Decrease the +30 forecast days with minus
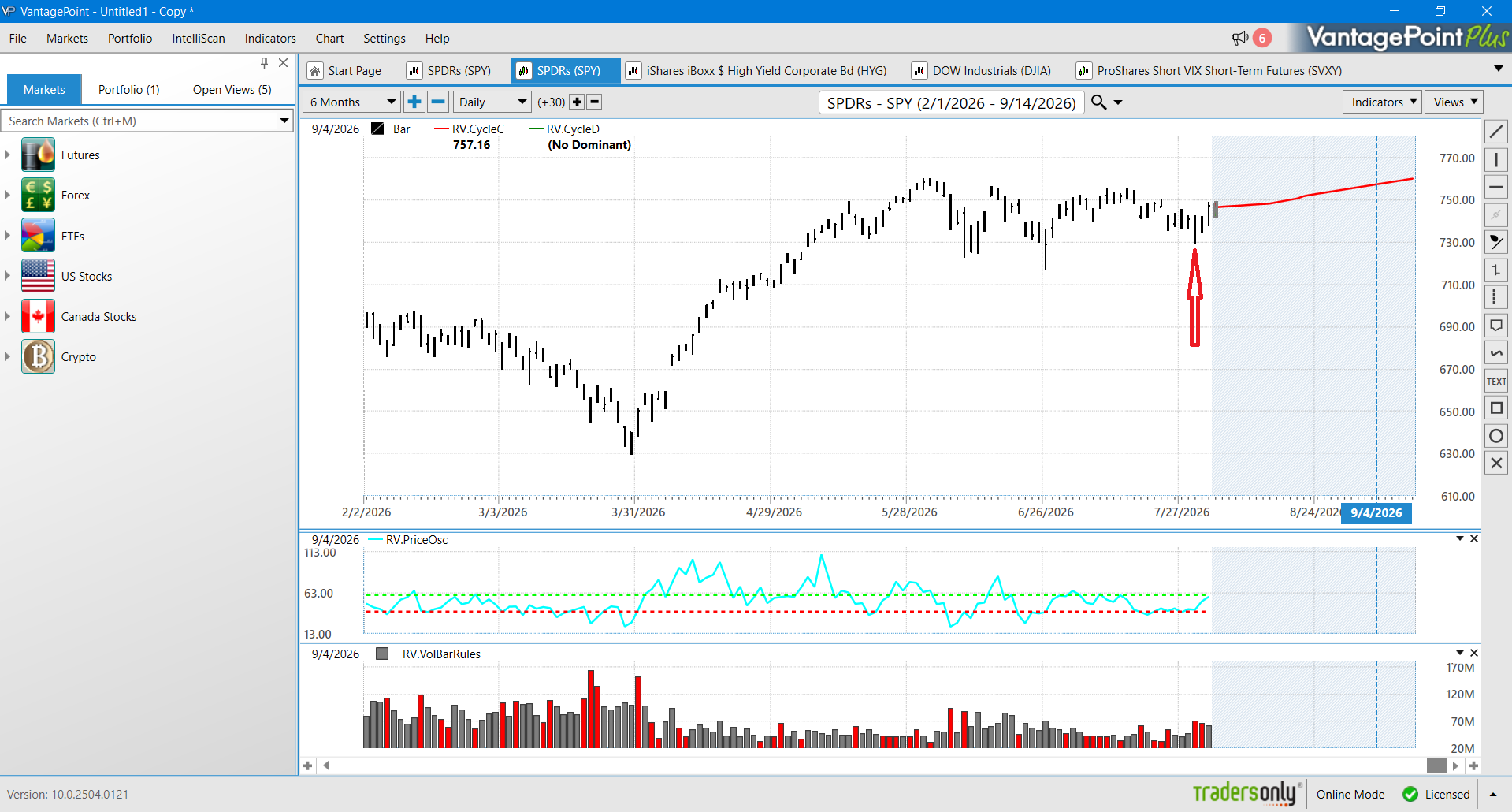The height and width of the screenshot is (812, 1512). pos(595,102)
